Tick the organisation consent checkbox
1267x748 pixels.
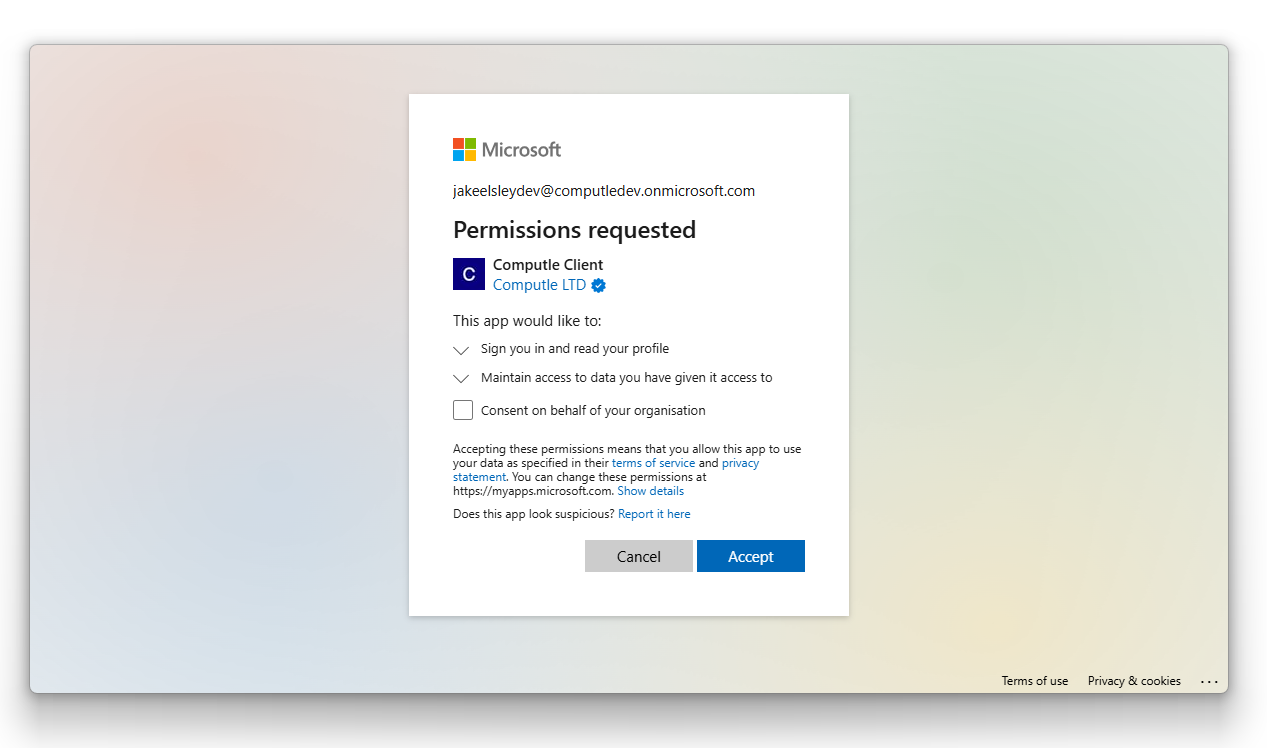(463, 410)
